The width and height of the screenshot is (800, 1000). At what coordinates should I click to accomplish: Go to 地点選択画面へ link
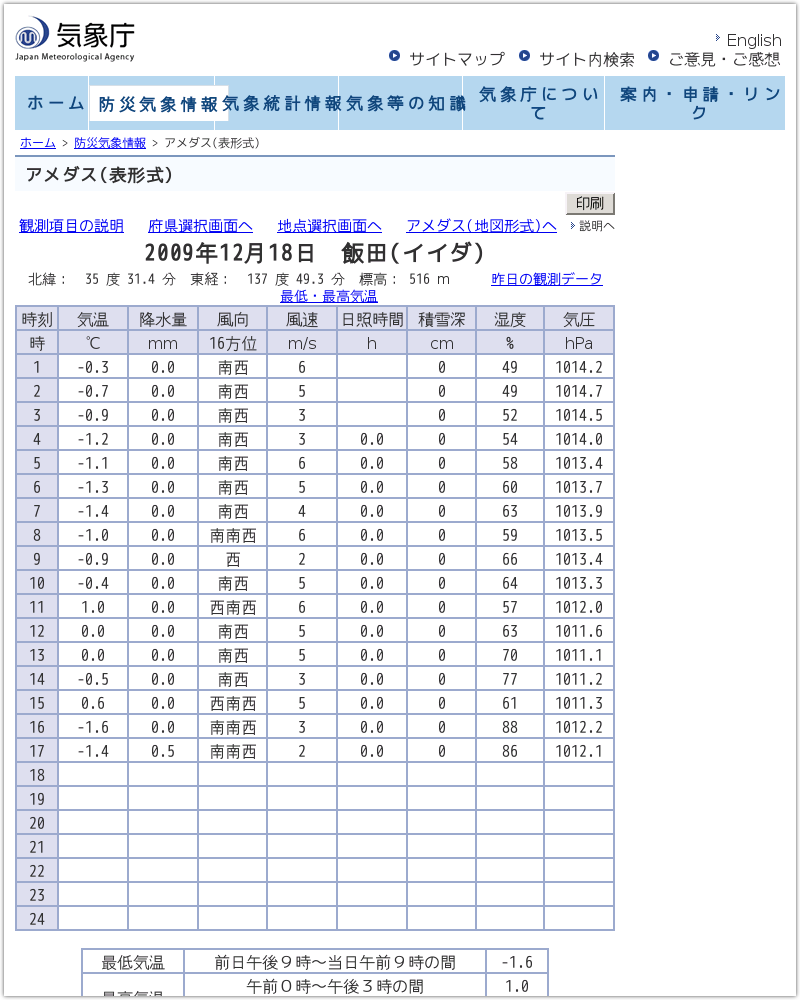(329, 225)
